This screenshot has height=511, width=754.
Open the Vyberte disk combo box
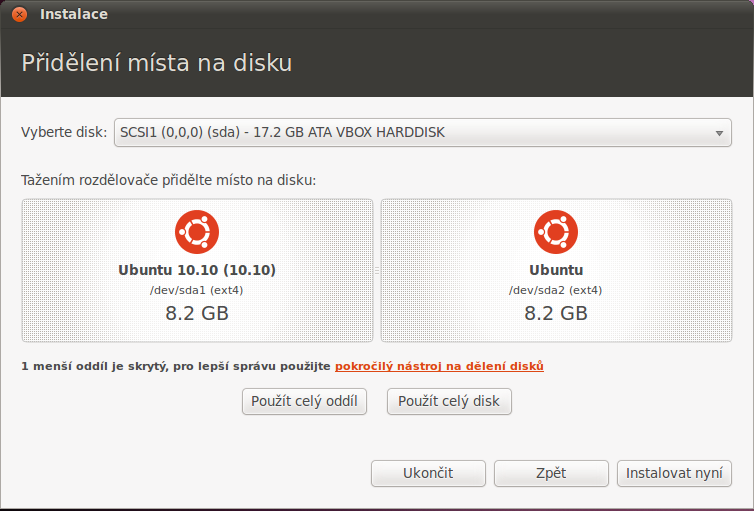(x=423, y=132)
